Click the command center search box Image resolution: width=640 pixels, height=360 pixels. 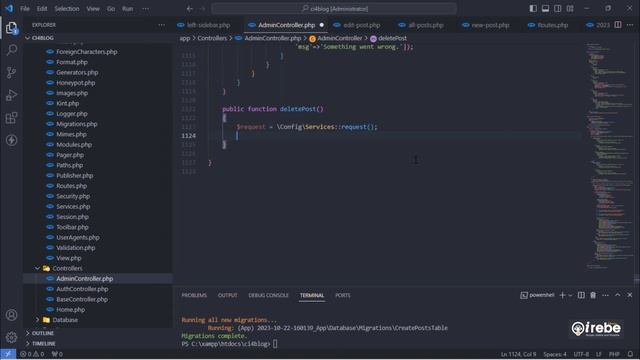334,9
